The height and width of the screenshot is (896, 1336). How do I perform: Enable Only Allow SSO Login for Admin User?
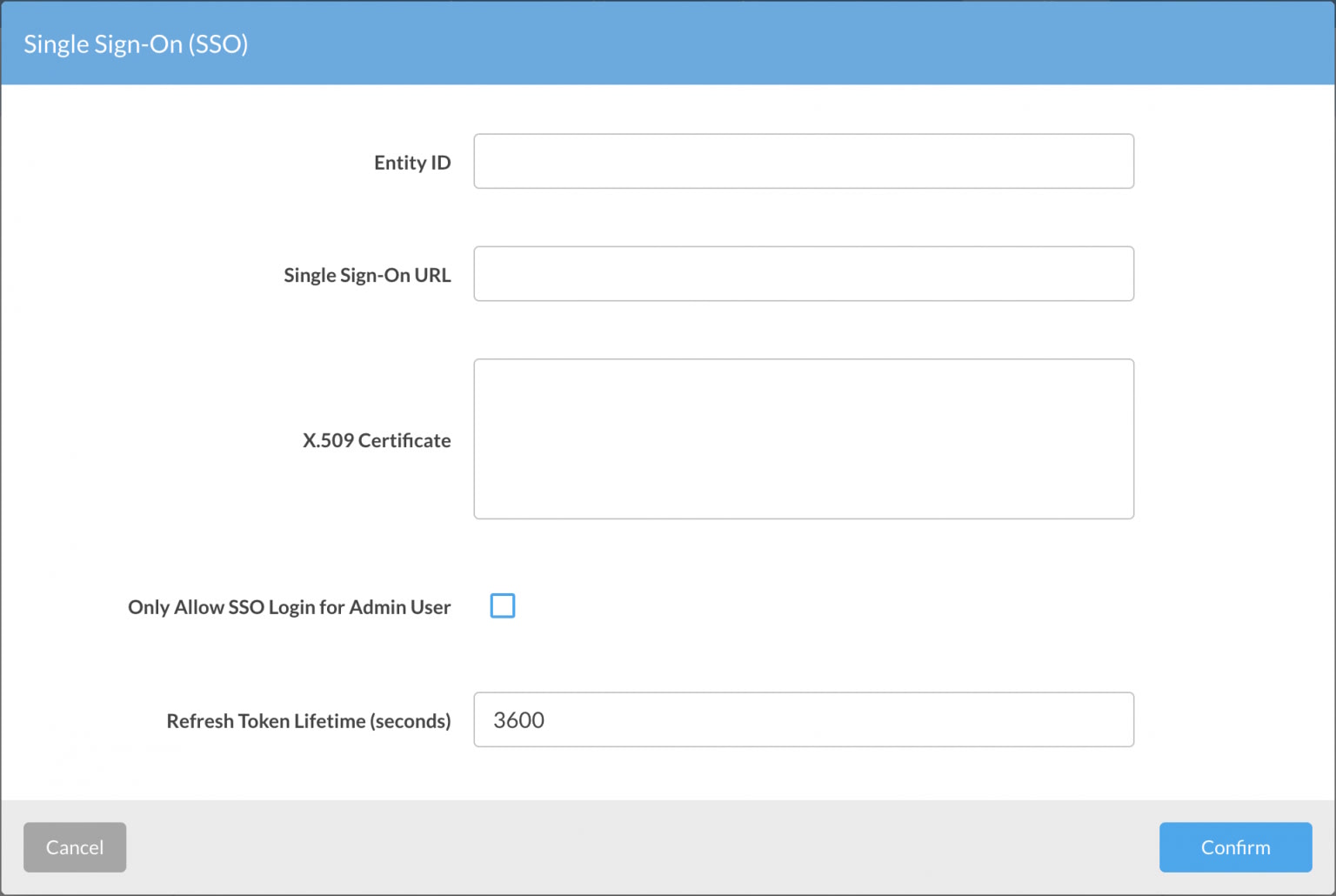[x=503, y=605]
